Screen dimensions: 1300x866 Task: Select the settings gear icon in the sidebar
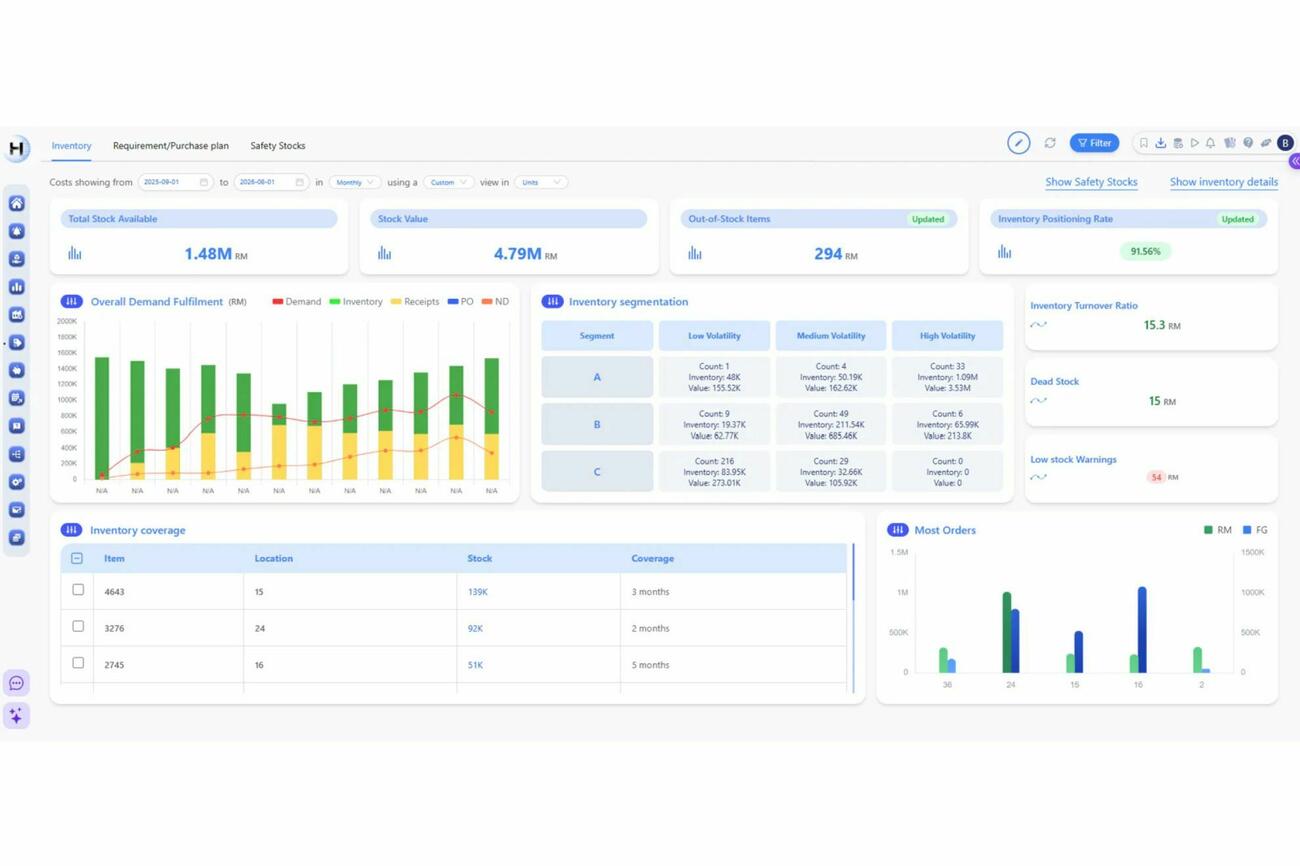[x=16, y=481]
